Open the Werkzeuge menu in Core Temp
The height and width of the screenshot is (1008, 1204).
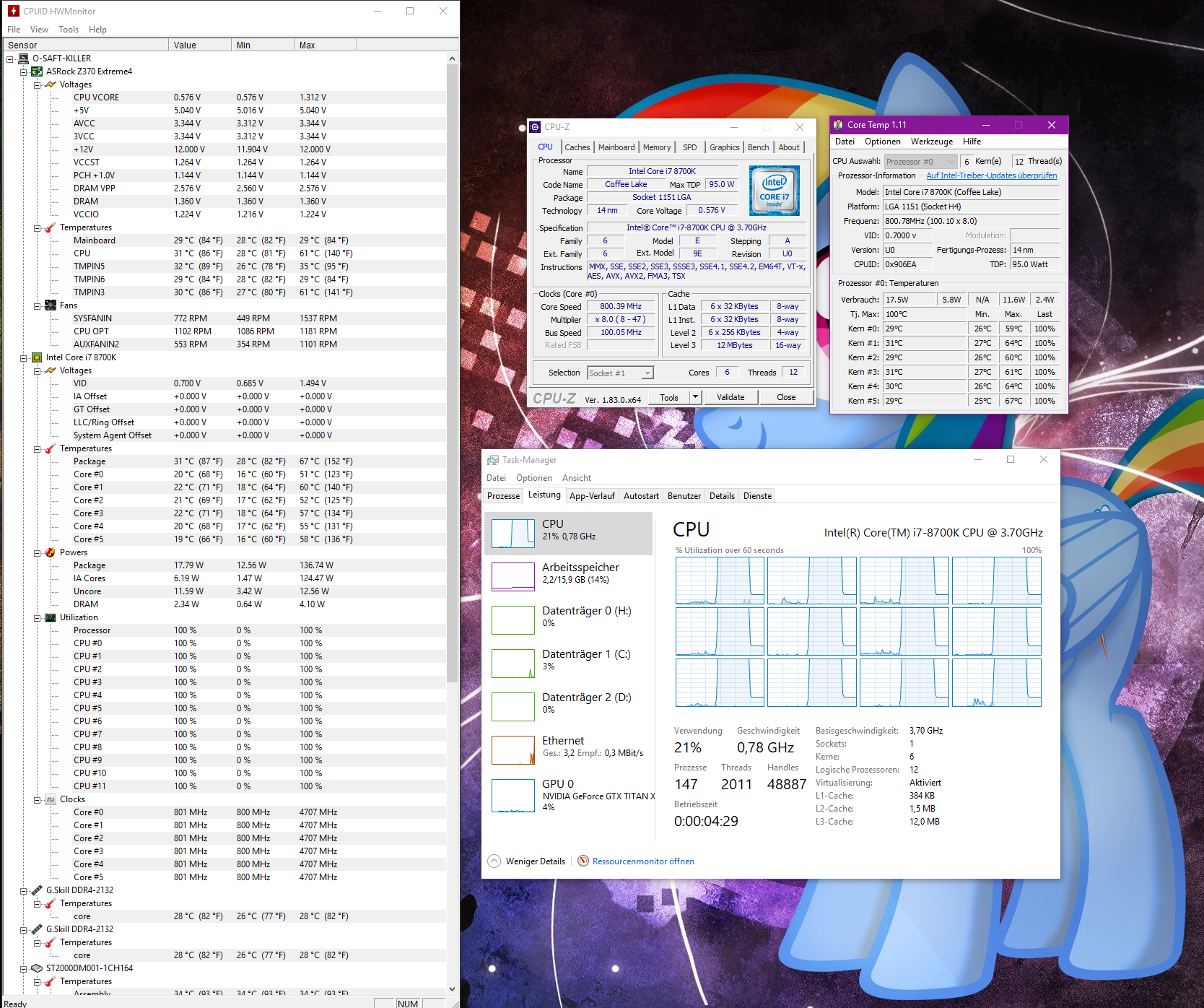point(931,142)
